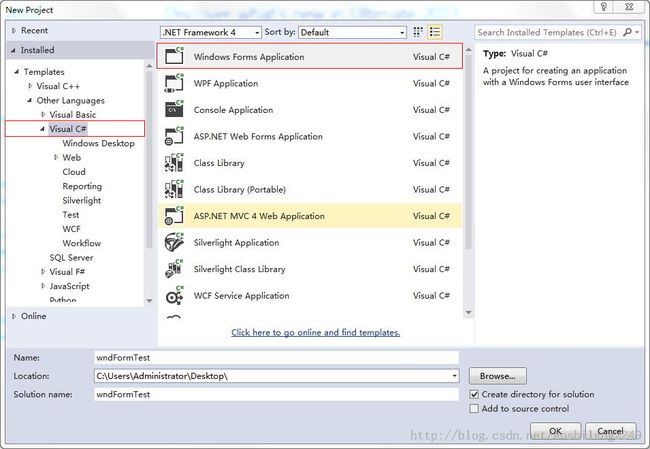
Task: Select Reporting category in the tree
Action: 82,186
